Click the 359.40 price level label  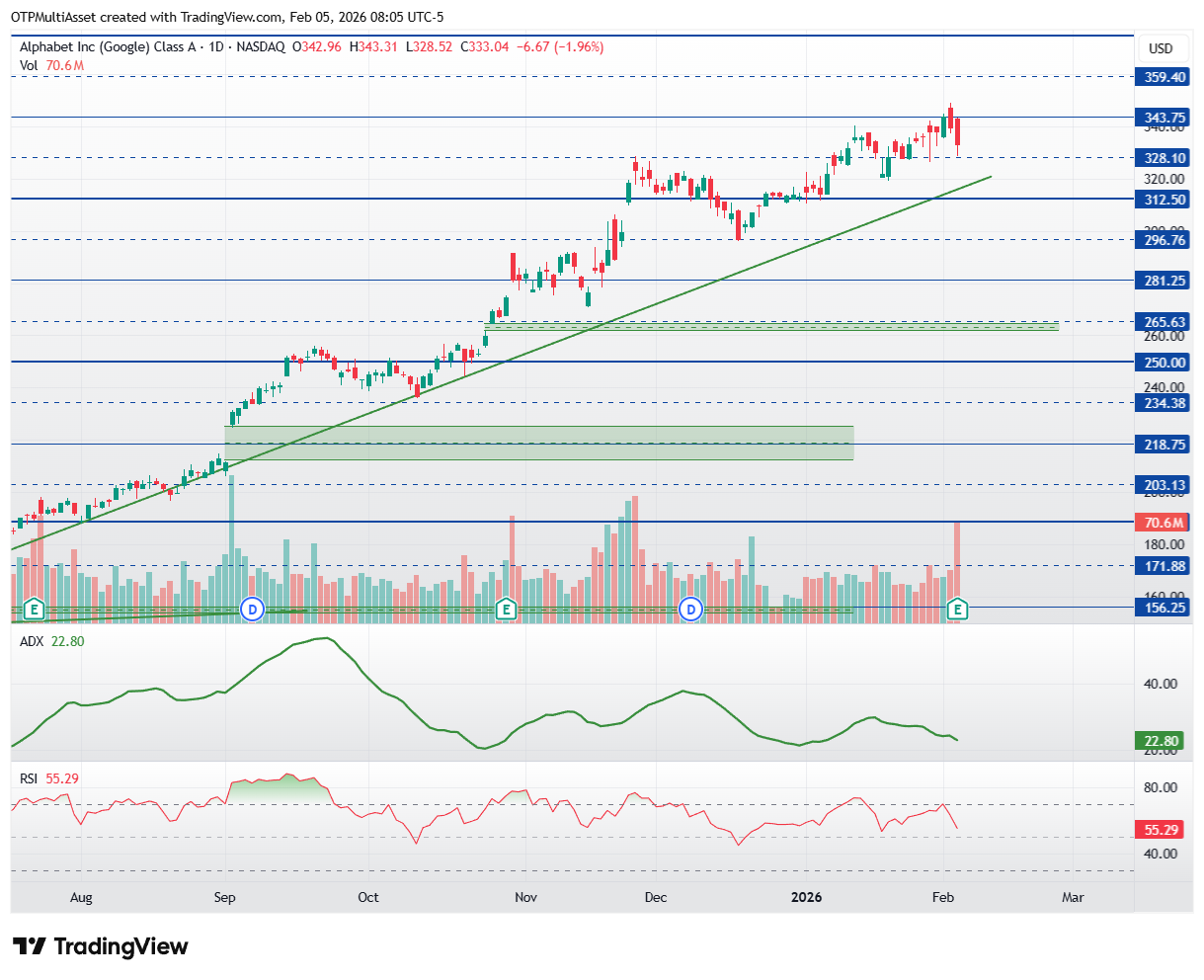[1164, 76]
